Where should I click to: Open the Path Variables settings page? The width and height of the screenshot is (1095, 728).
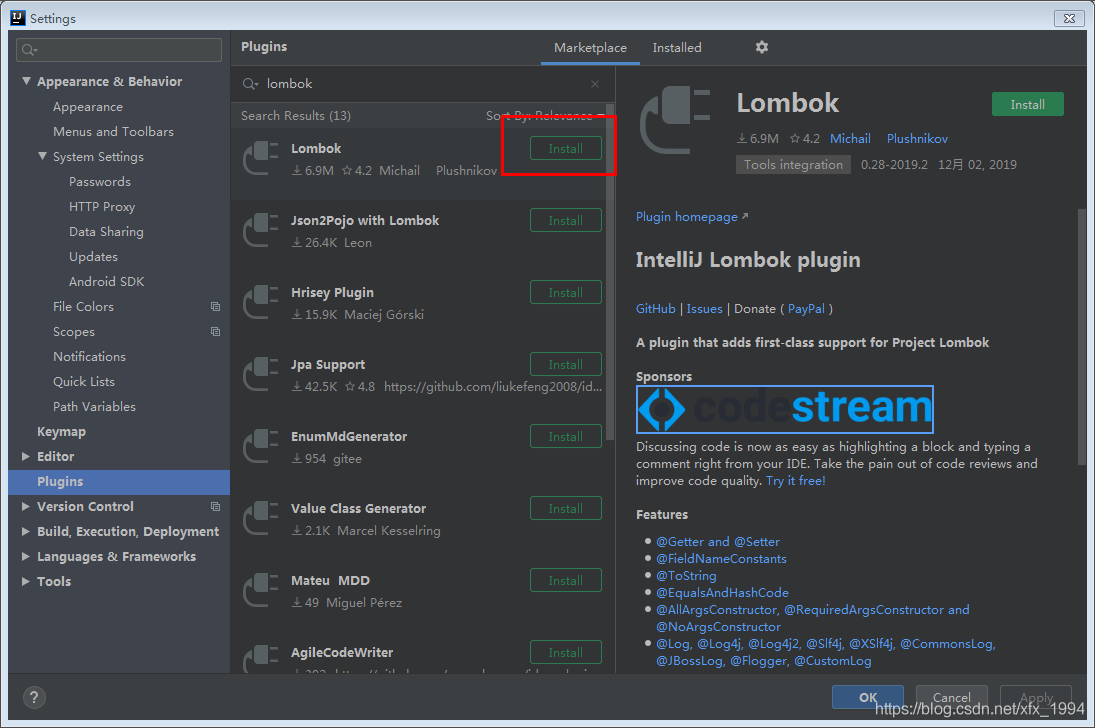[x=94, y=407]
